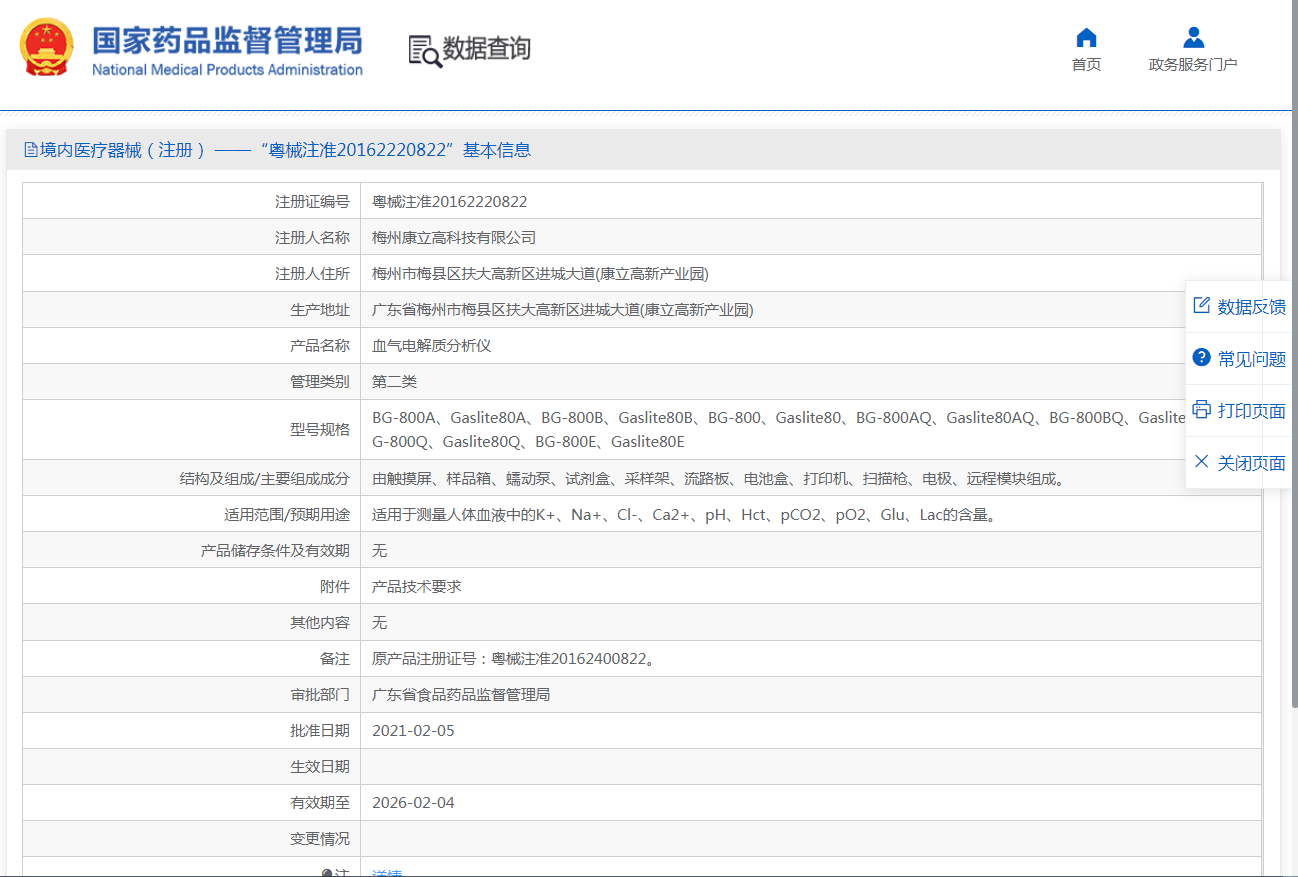Click the 变更情况 row label
Image resolution: width=1298 pixels, height=877 pixels.
click(320, 839)
